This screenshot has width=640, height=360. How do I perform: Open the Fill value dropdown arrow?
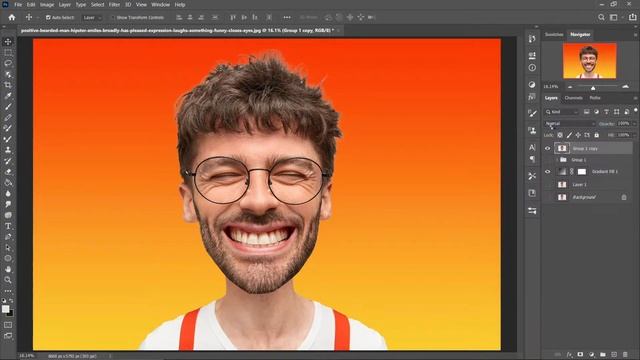634,135
